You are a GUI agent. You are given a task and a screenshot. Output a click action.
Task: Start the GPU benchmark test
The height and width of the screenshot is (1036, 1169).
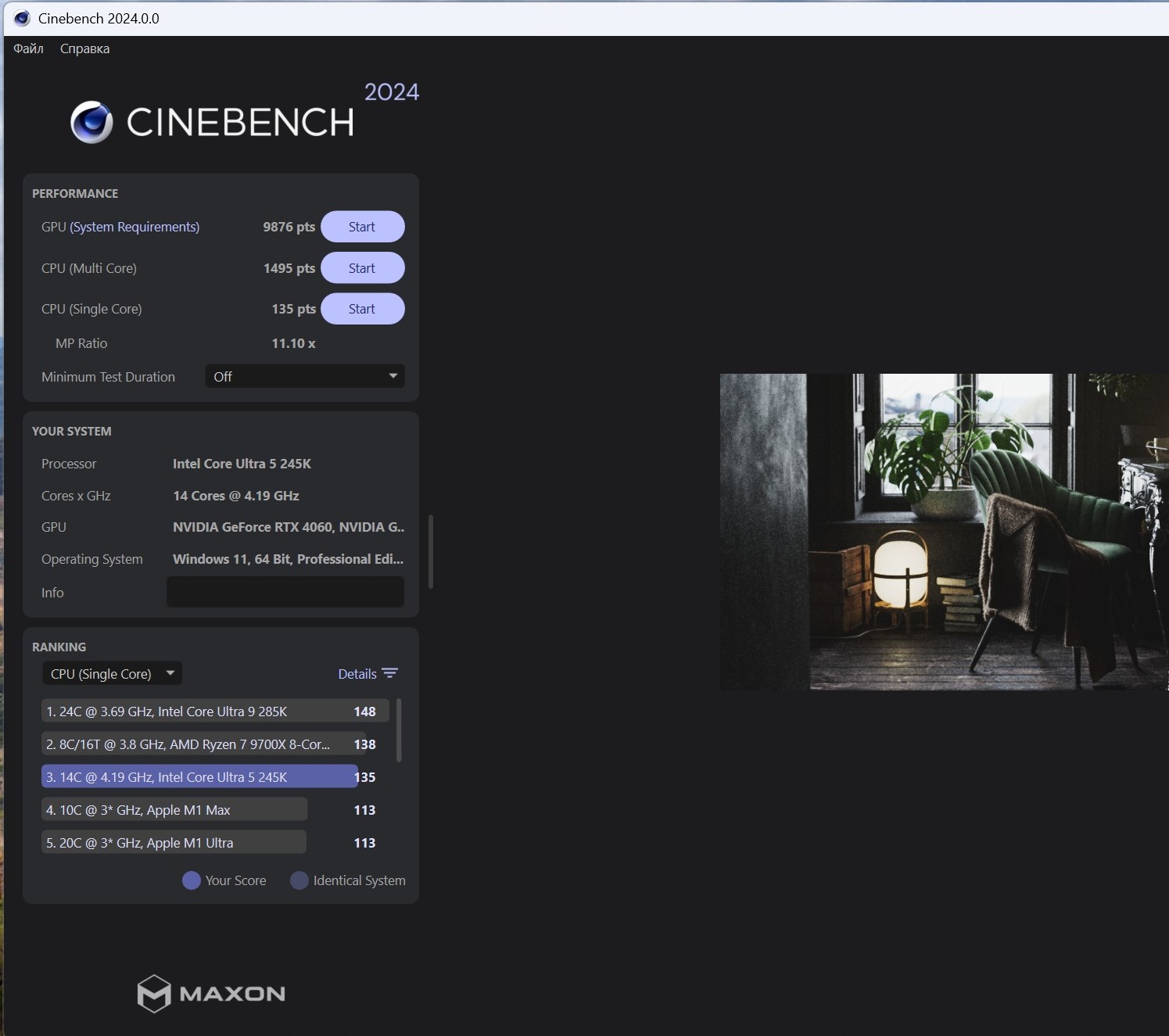(x=362, y=227)
